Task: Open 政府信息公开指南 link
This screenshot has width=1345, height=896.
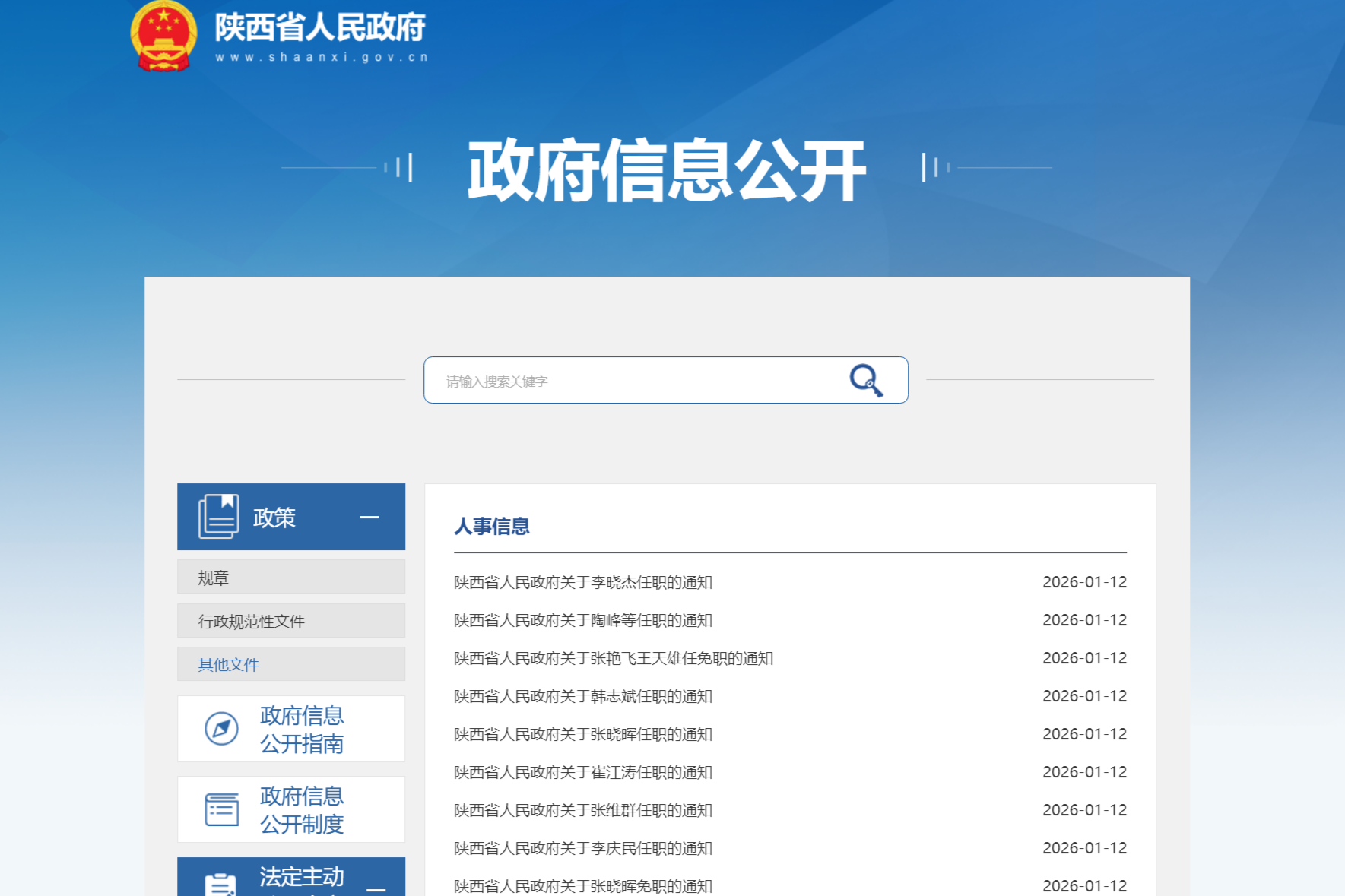Action: point(302,729)
